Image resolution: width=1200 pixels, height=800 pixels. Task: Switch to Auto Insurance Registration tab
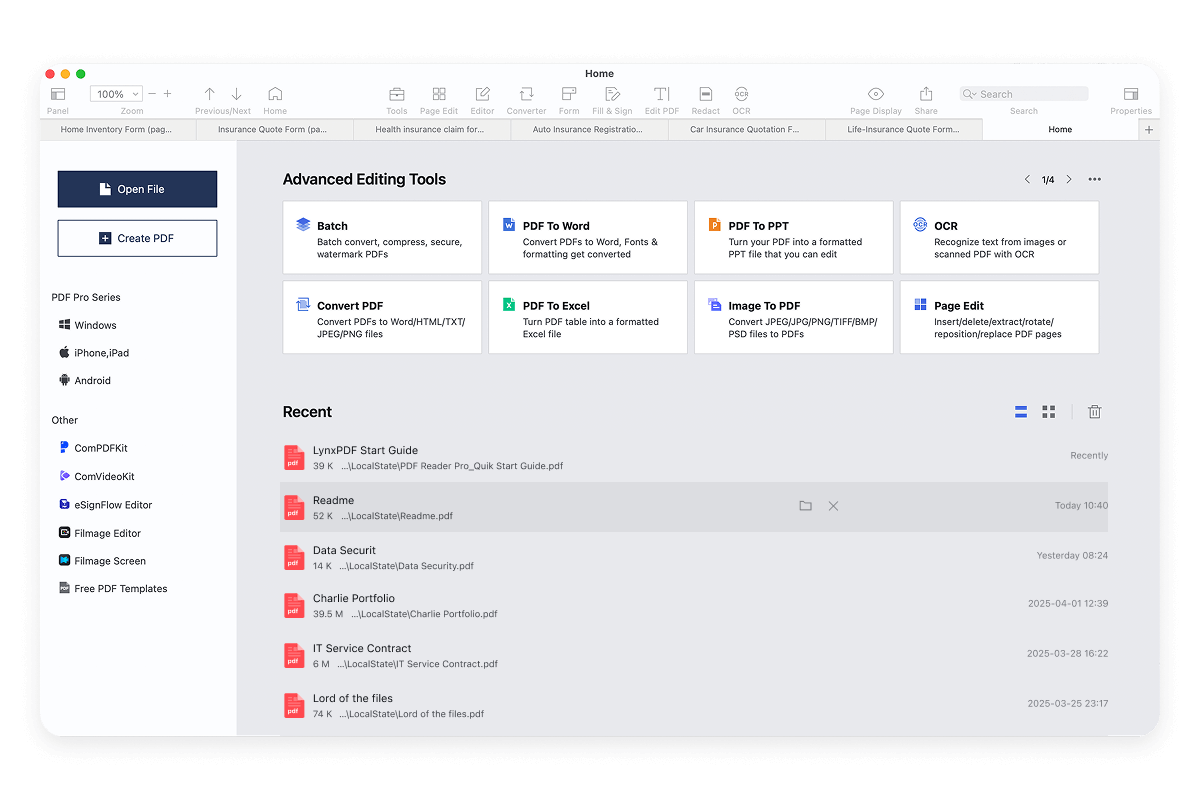[589, 130]
